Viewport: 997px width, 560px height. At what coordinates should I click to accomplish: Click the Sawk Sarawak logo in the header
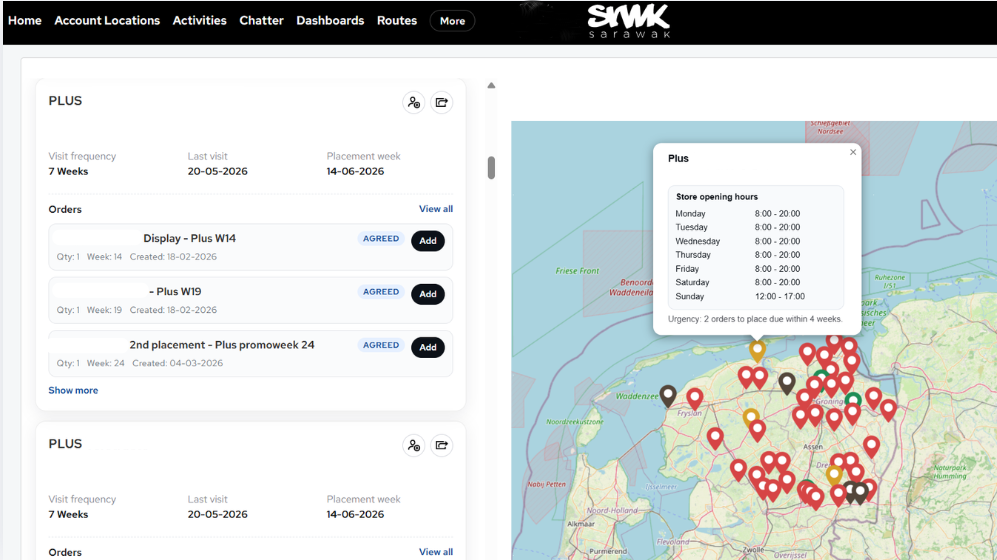tap(628, 21)
